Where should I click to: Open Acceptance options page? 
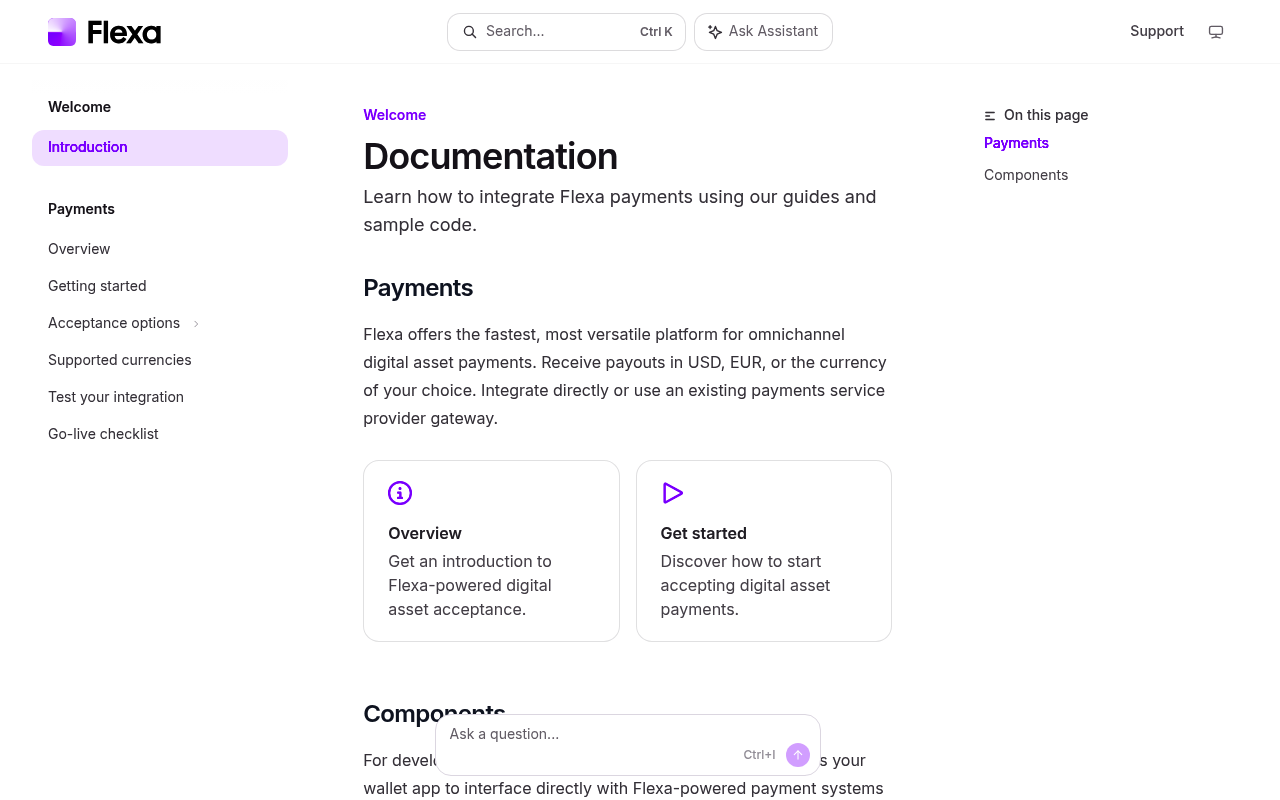(x=114, y=323)
